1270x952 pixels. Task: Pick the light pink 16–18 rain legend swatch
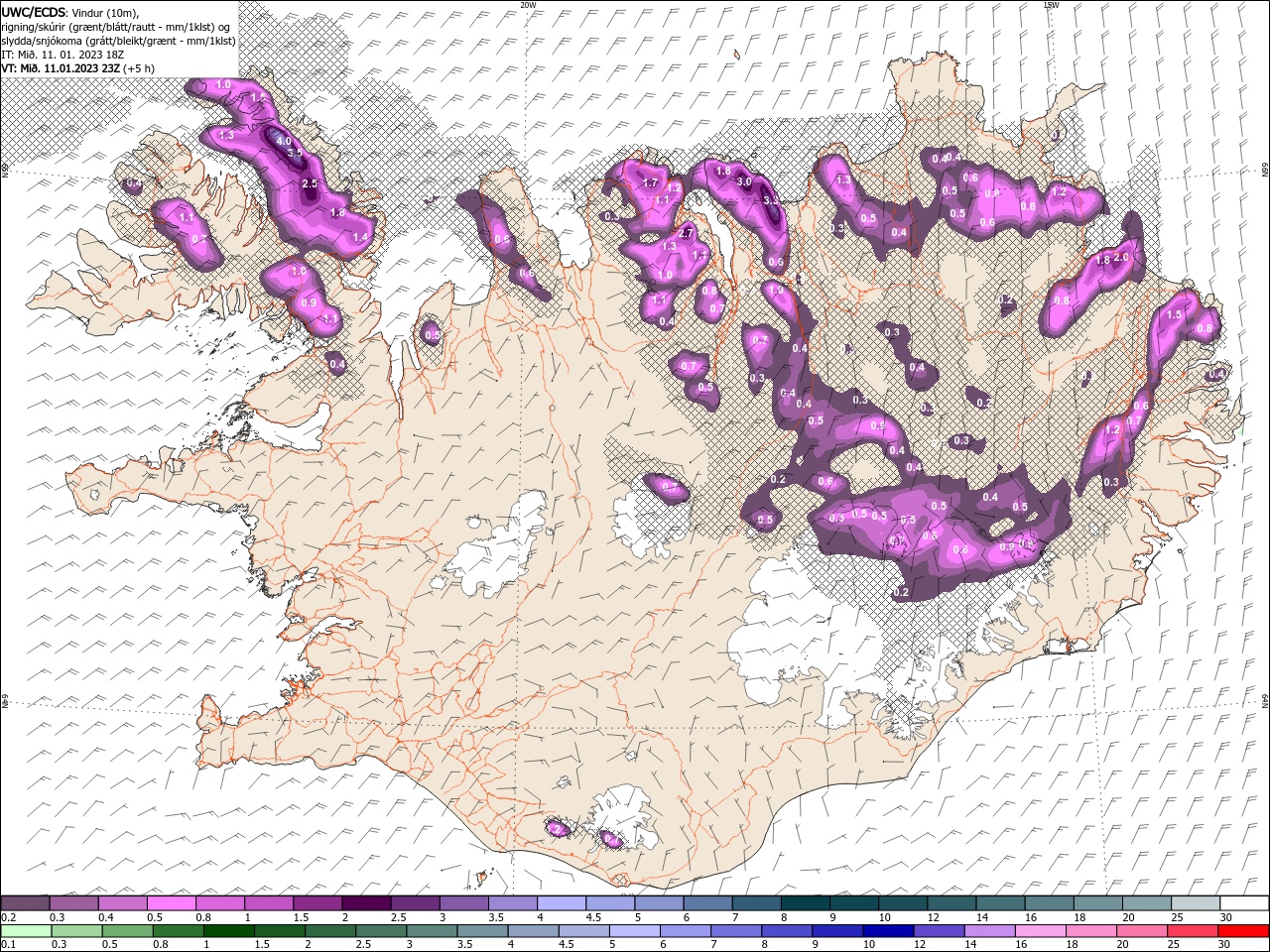click(x=1039, y=931)
